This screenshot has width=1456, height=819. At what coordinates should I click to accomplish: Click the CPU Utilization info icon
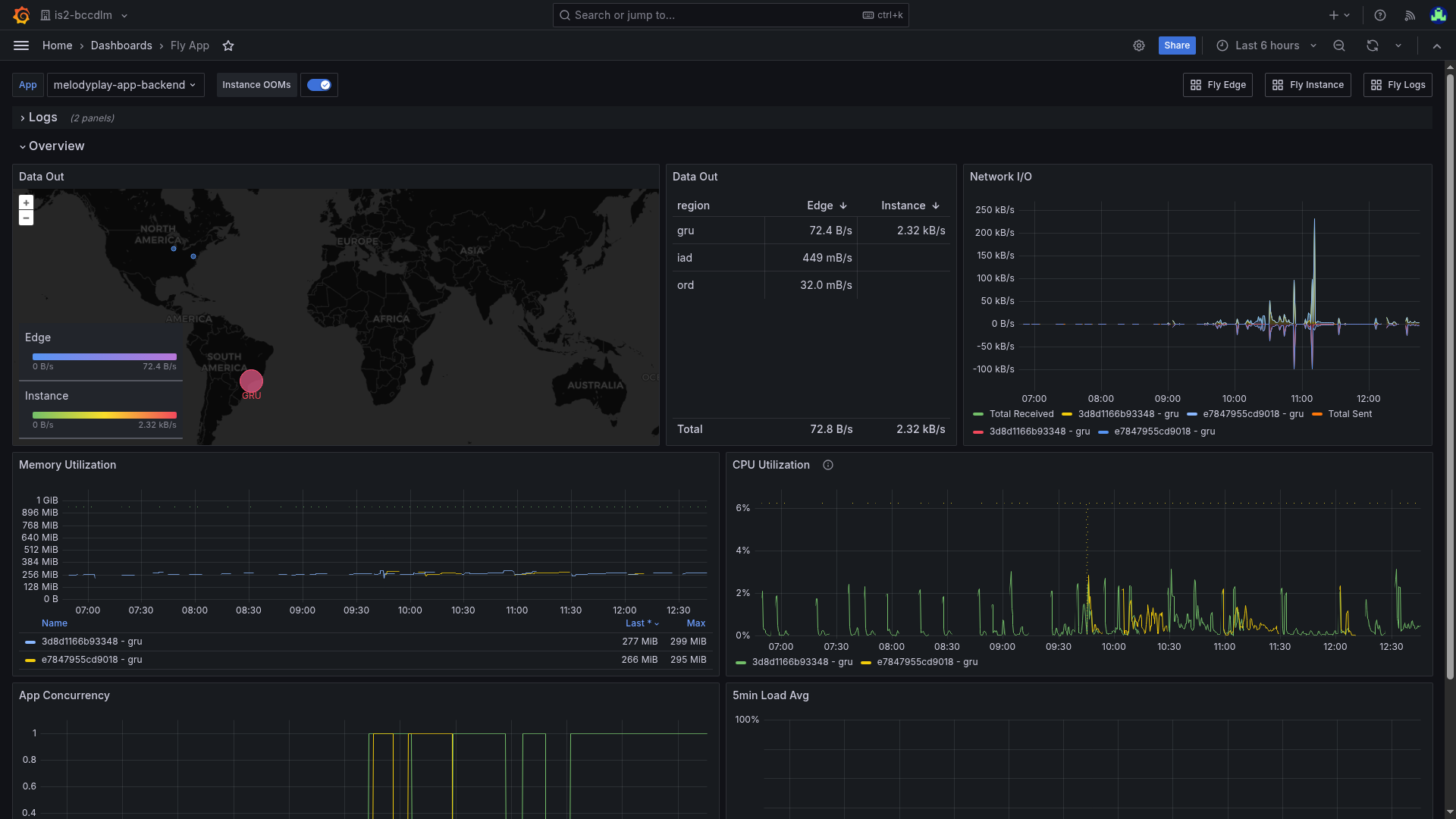[x=827, y=465]
